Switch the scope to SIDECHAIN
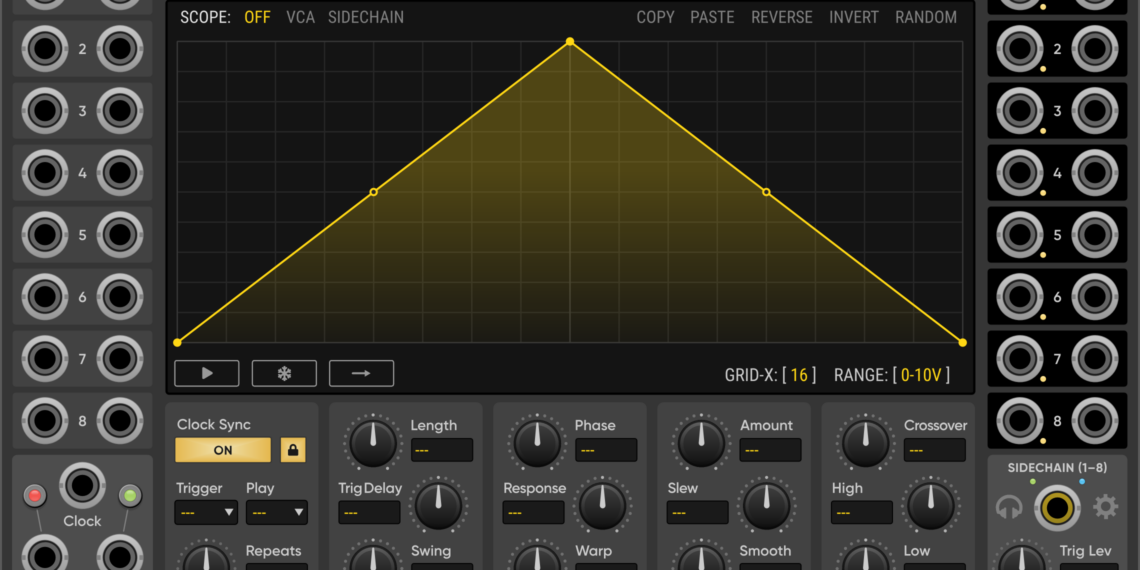The image size is (1140, 570). 366,17
